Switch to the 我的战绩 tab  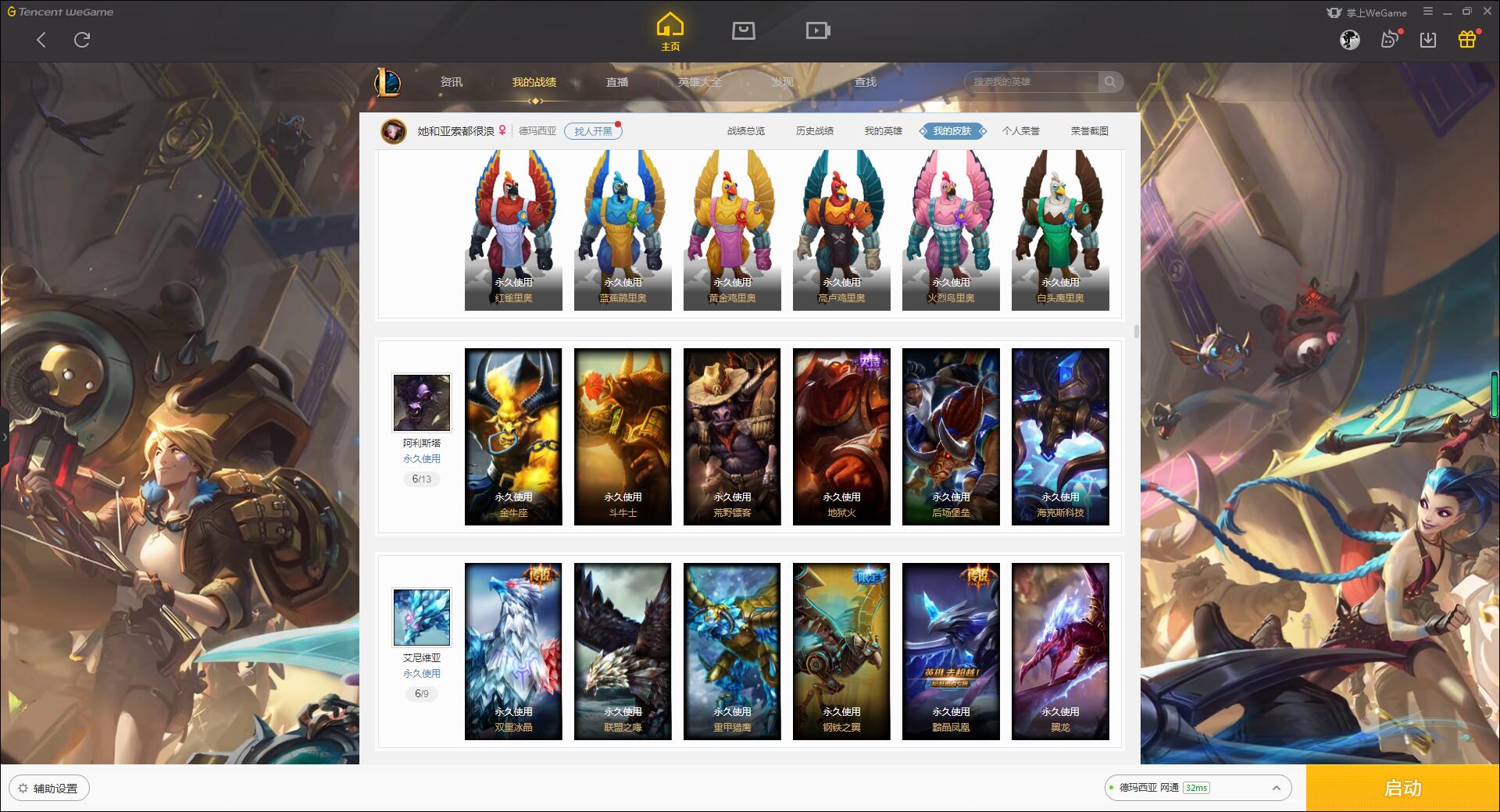(x=534, y=82)
